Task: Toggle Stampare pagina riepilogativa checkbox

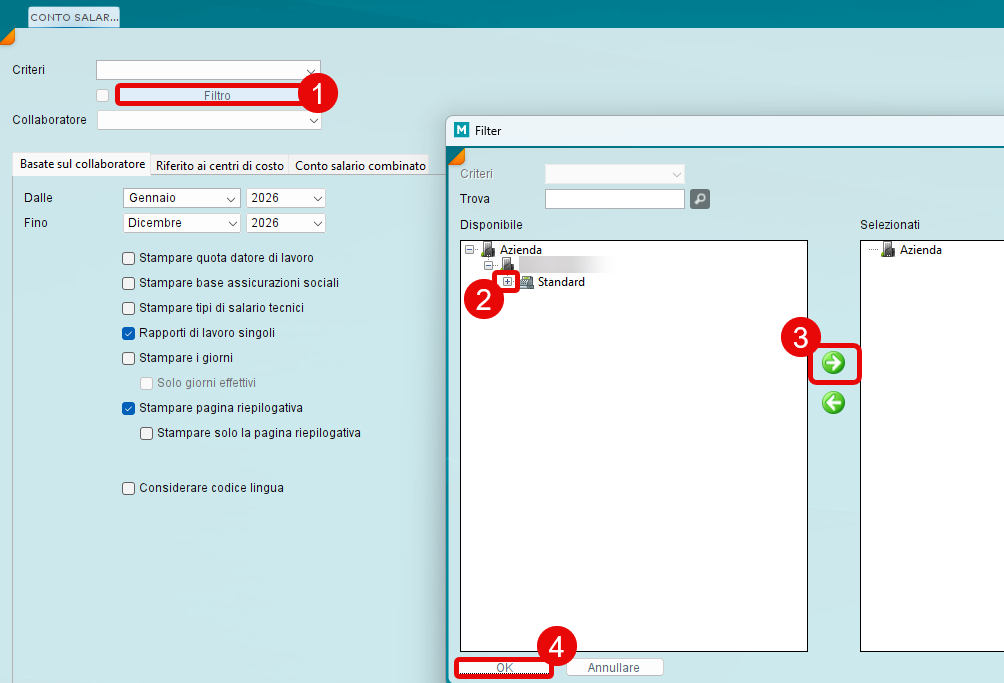Action: pyautogui.click(x=128, y=408)
